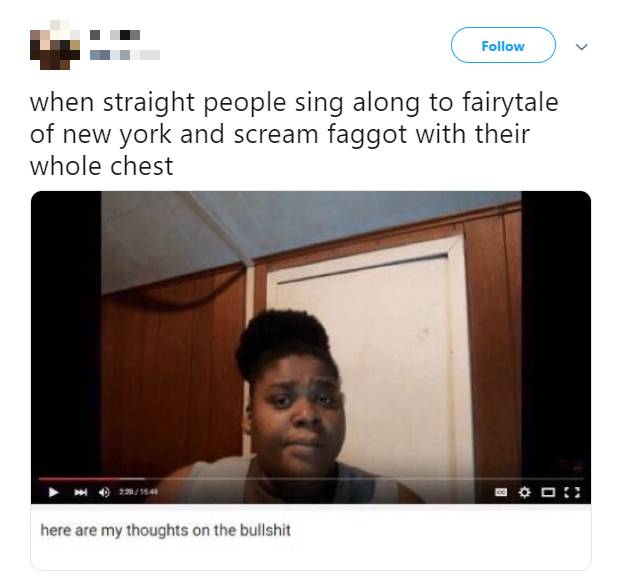Enter fullscreen mode

(572, 492)
